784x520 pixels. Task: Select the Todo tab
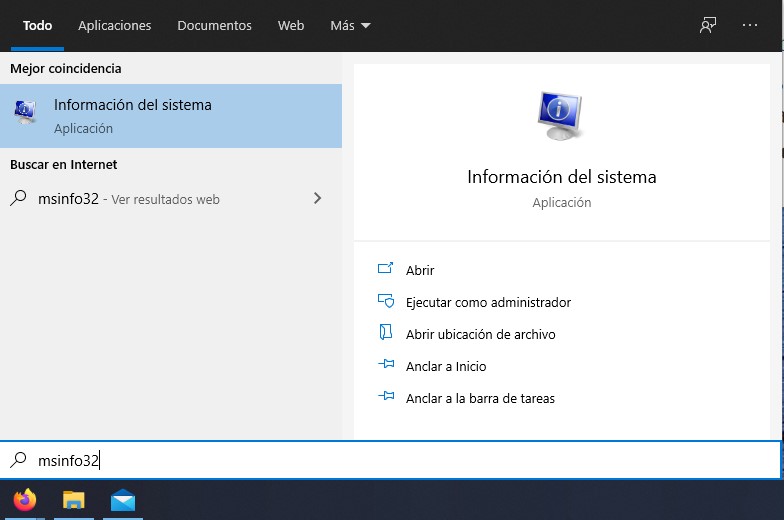tap(37, 25)
